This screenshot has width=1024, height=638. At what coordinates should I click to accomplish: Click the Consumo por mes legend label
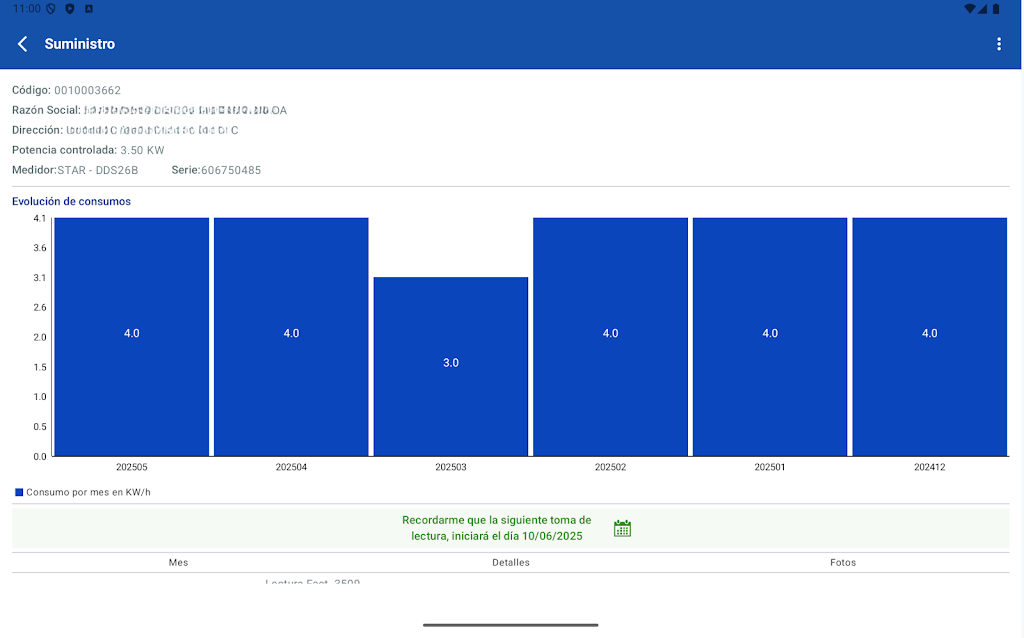(x=88, y=492)
